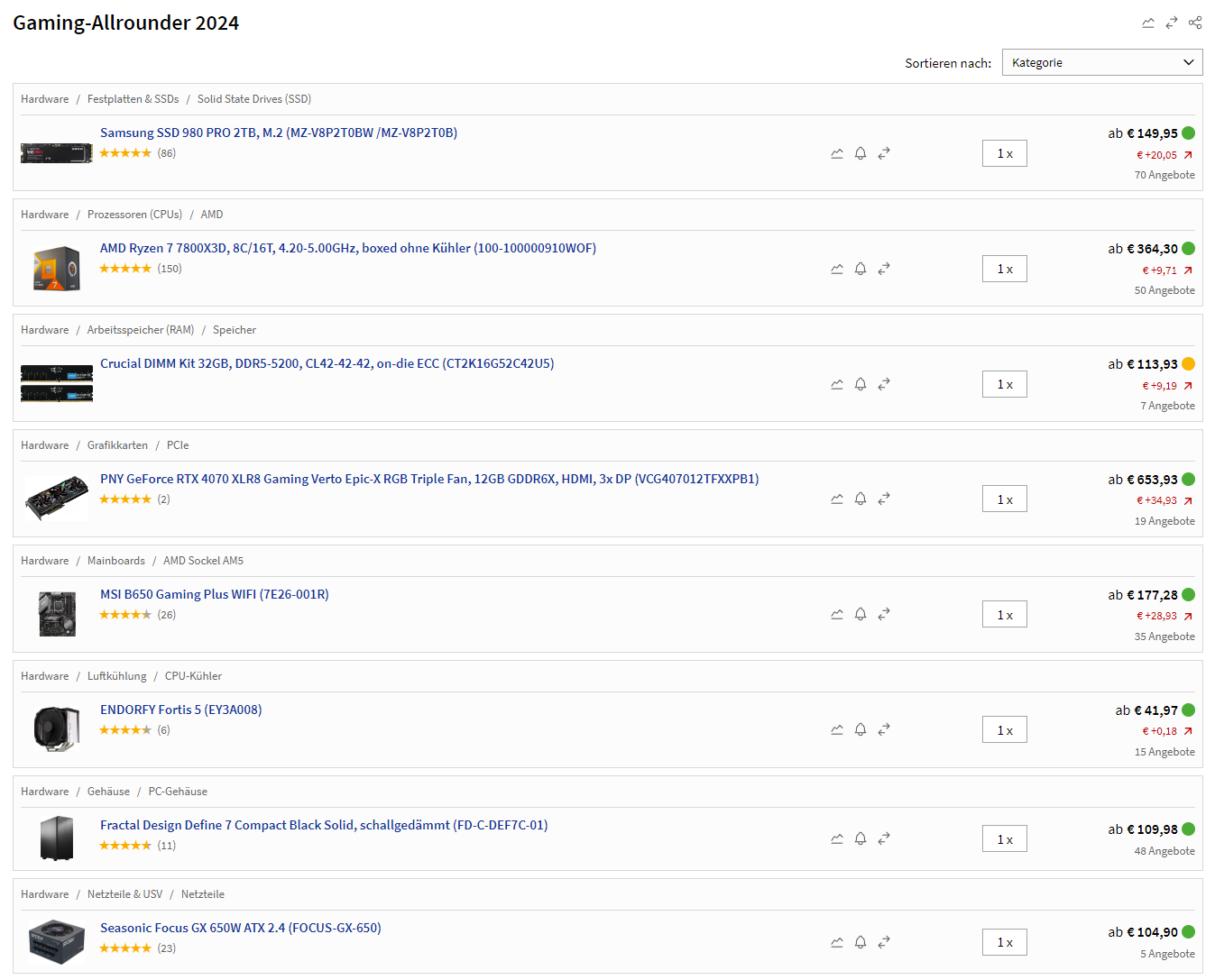Click the compare arrows icon in page header
The image size is (1215, 980).
point(1172,23)
